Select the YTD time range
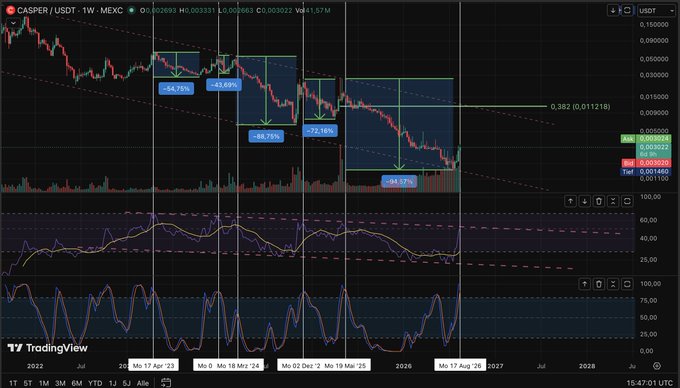 pyautogui.click(x=95, y=383)
